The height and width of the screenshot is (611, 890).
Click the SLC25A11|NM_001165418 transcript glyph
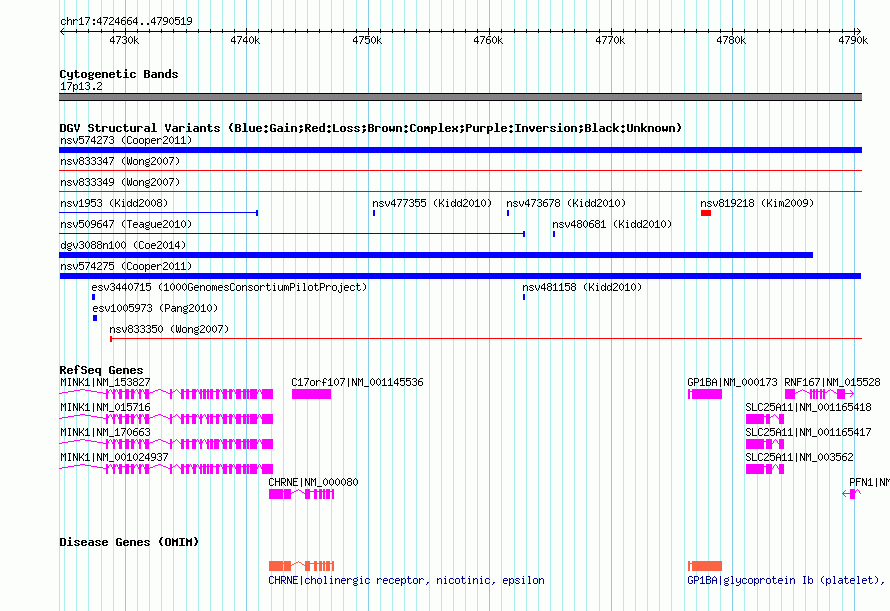click(765, 419)
